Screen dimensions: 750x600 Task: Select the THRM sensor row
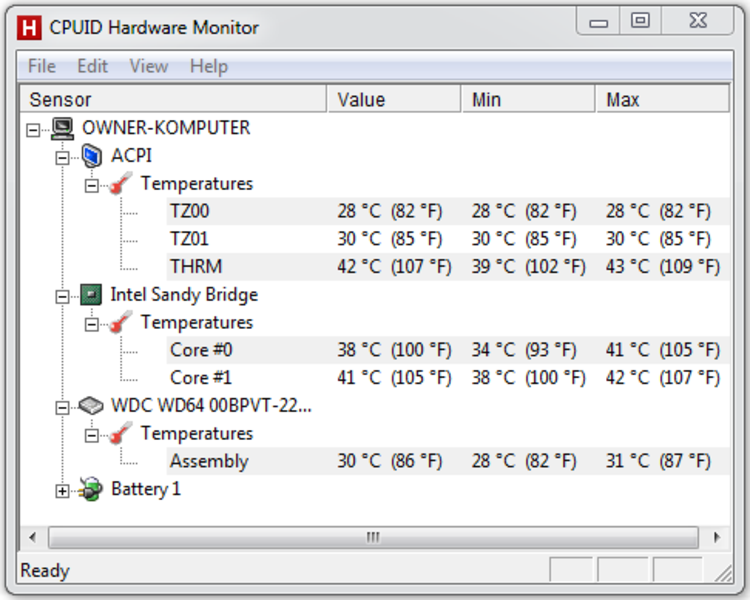[x=448, y=267]
